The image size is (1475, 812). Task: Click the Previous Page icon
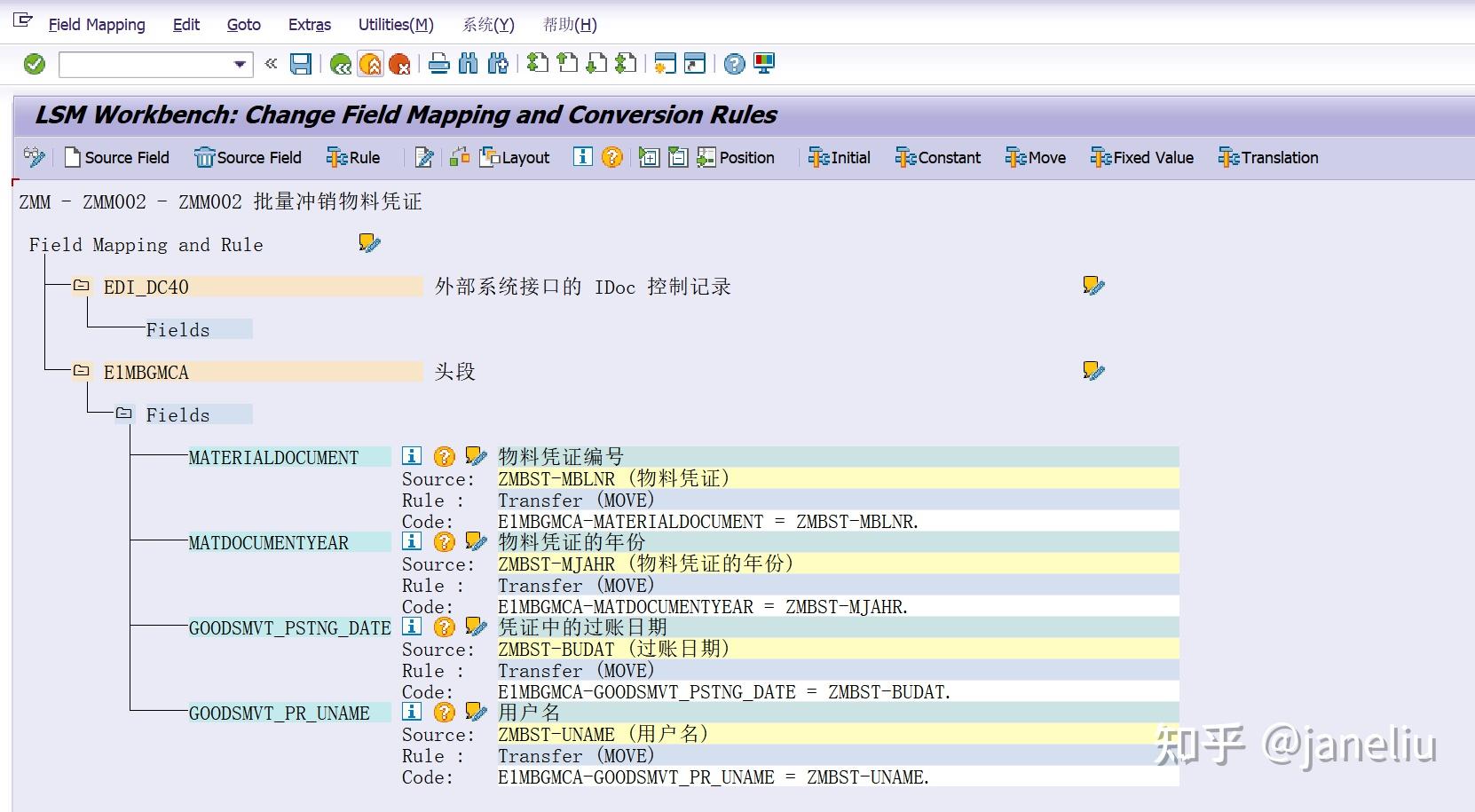pyautogui.click(x=567, y=63)
